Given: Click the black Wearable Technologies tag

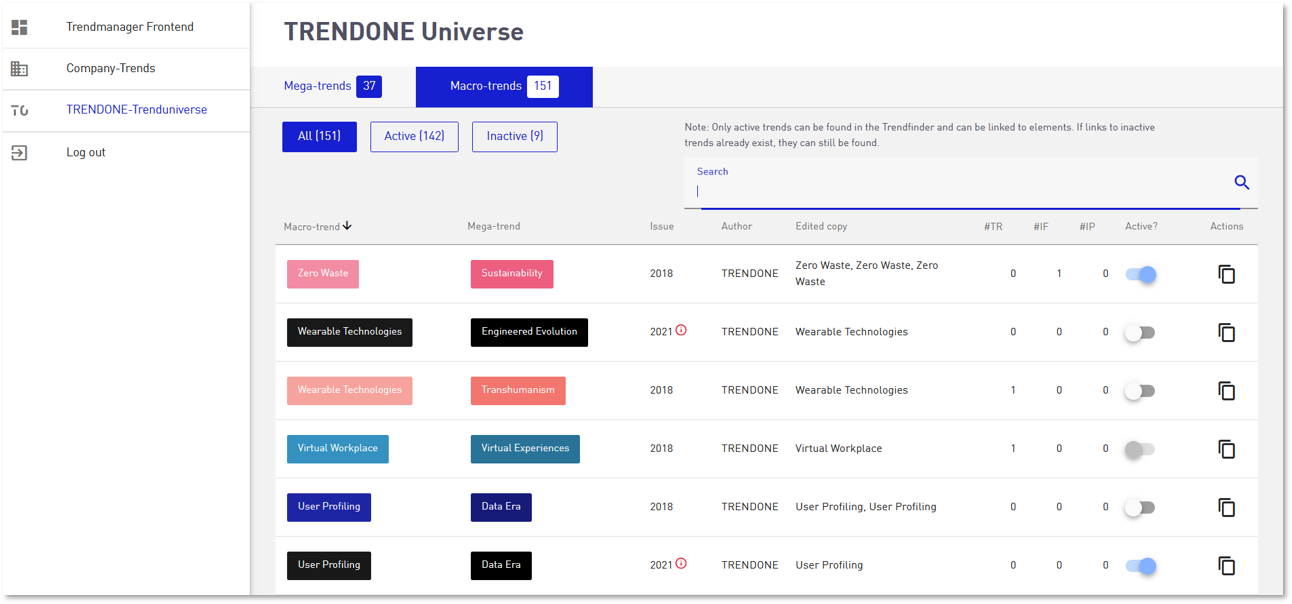Looking at the screenshot, I should (350, 332).
